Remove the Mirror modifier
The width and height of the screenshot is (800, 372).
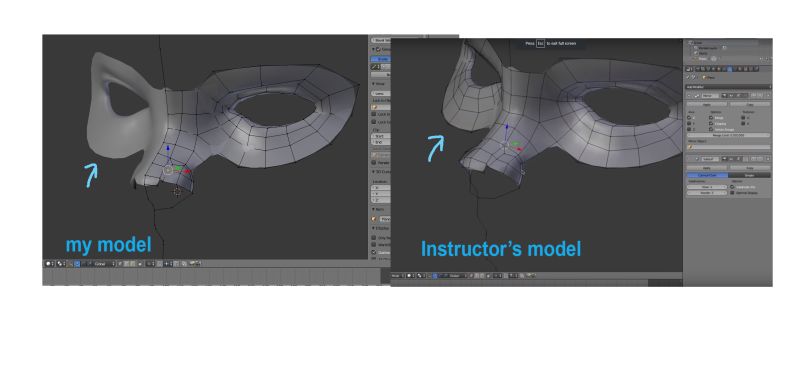pos(768,95)
